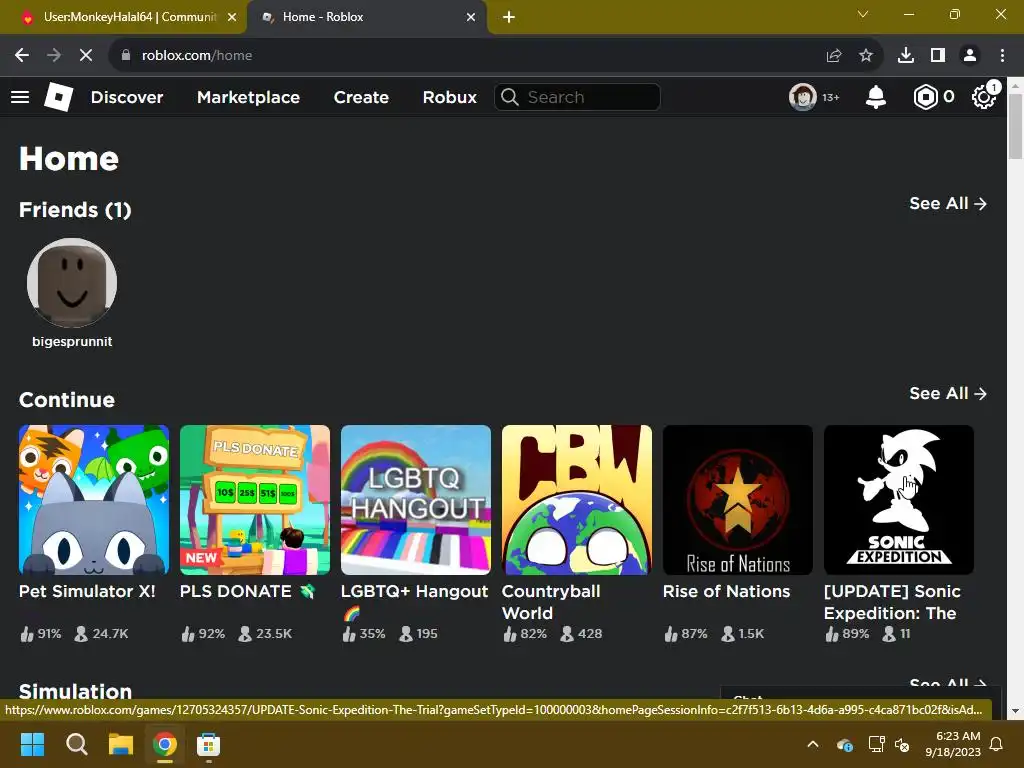This screenshot has width=1024, height=768.
Task: Click the OneDrive cloud tray icon
Action: tap(845, 744)
